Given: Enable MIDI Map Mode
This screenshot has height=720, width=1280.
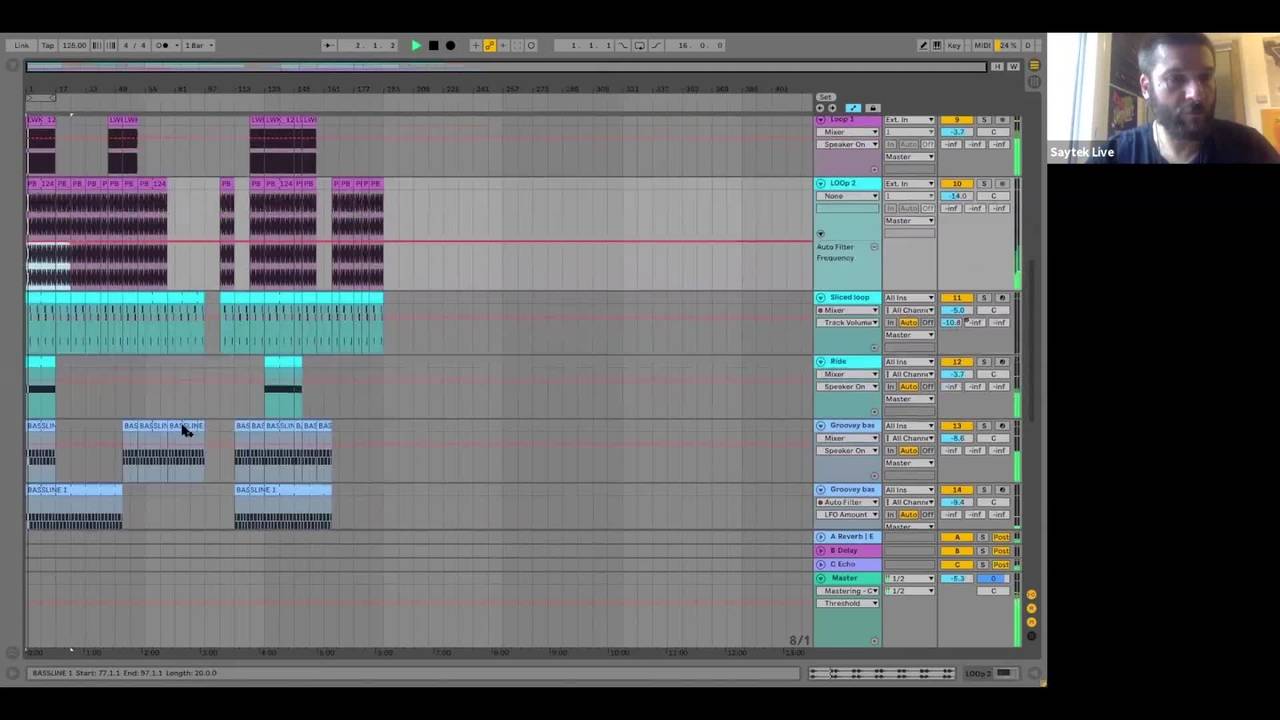Looking at the screenshot, I should (982, 45).
